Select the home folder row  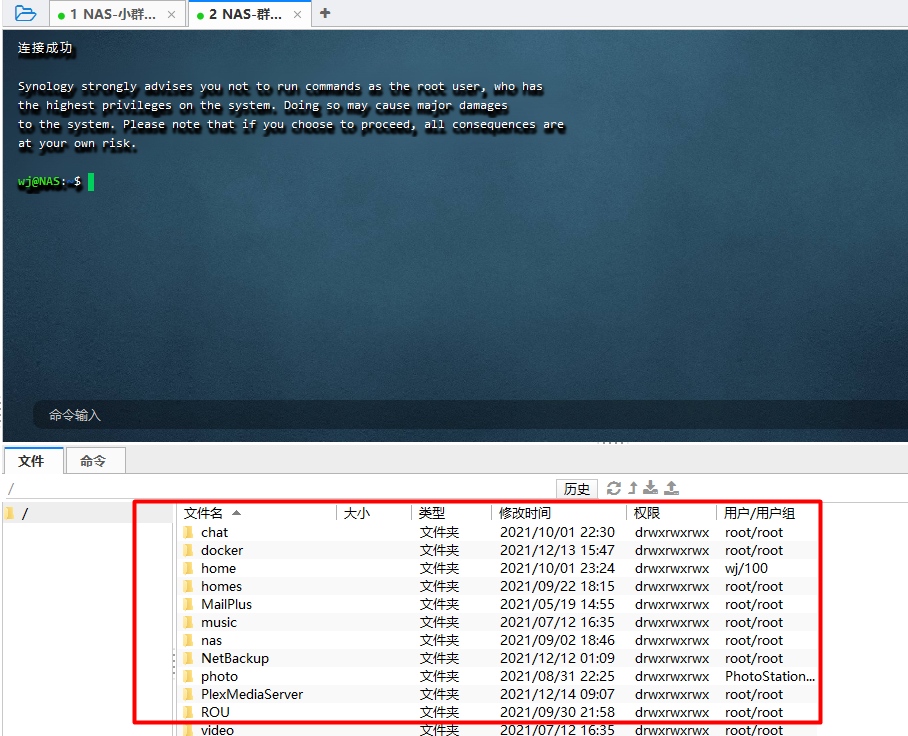[498, 568]
